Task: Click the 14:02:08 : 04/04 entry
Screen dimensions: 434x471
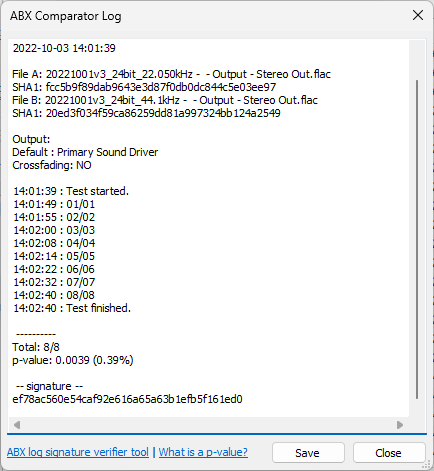Action: (x=54, y=243)
